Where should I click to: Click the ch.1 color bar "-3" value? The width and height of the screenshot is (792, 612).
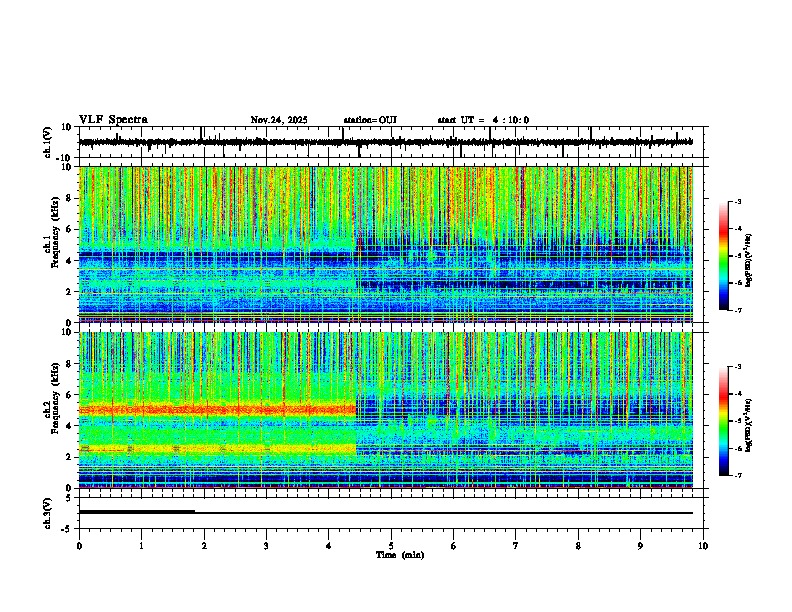point(737,201)
